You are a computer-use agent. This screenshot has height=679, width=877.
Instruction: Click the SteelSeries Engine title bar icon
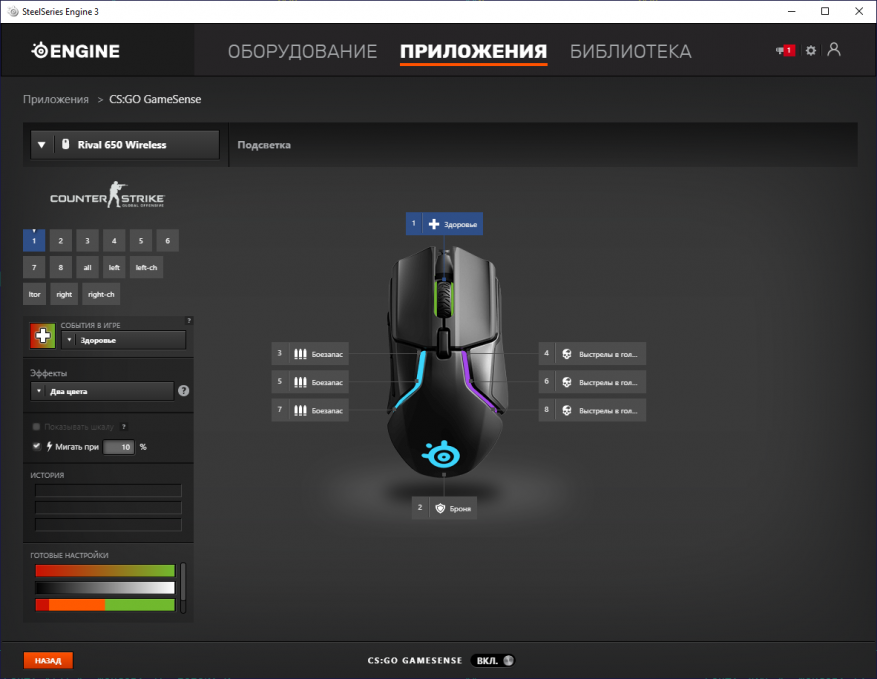point(13,11)
